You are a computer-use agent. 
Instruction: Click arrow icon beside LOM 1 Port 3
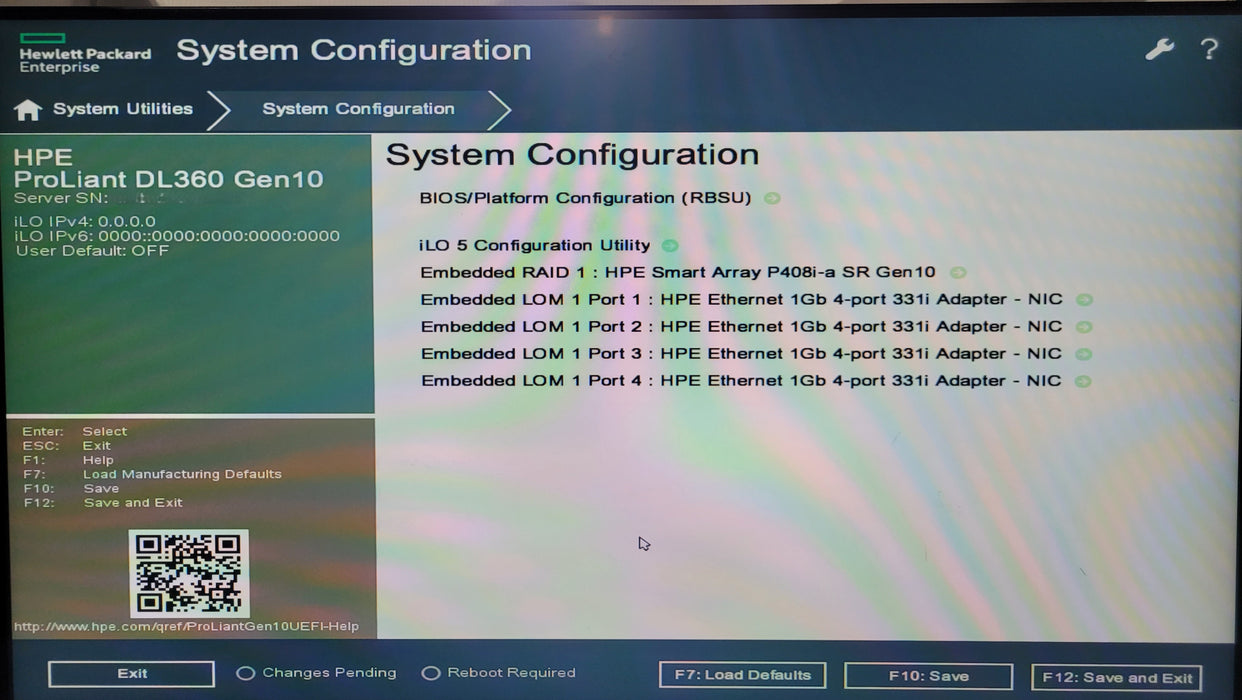[x=1084, y=354]
